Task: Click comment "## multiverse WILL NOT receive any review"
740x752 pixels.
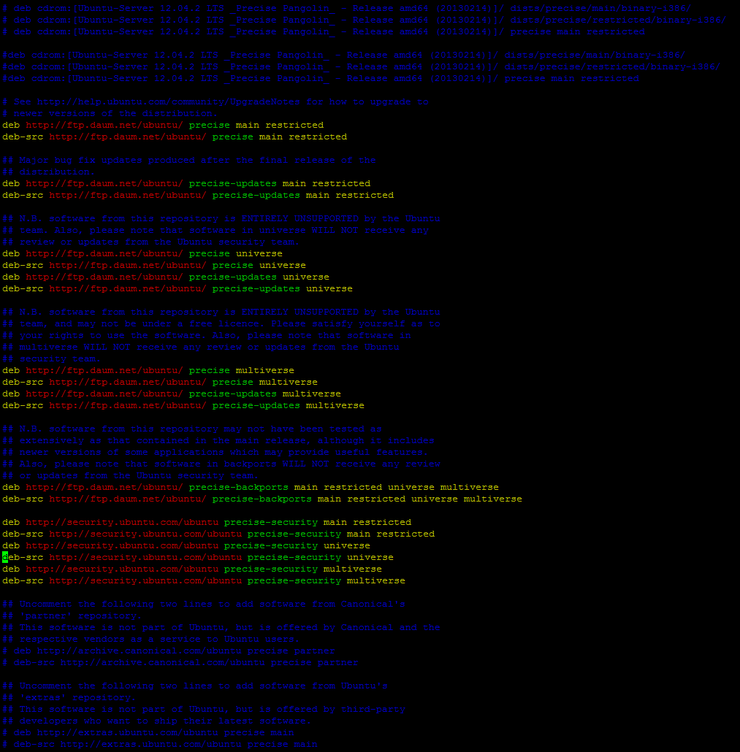Action: click(200, 347)
